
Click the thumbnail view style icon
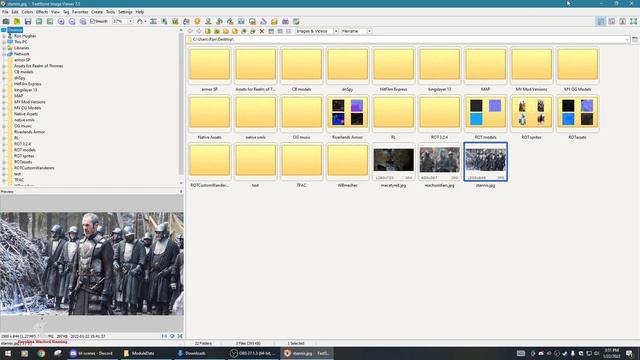[x=271, y=31]
